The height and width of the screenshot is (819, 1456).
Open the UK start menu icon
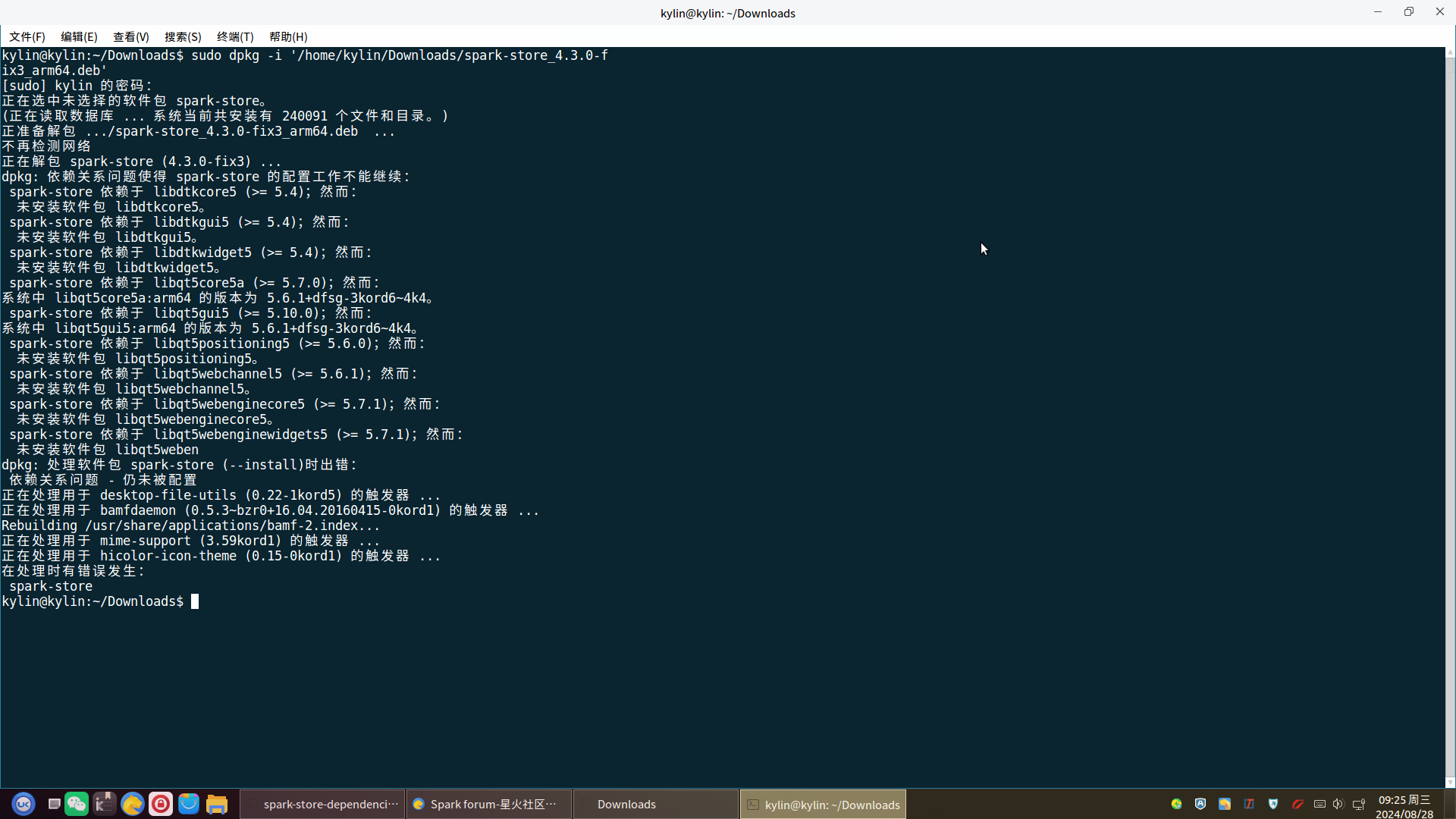tap(24, 804)
